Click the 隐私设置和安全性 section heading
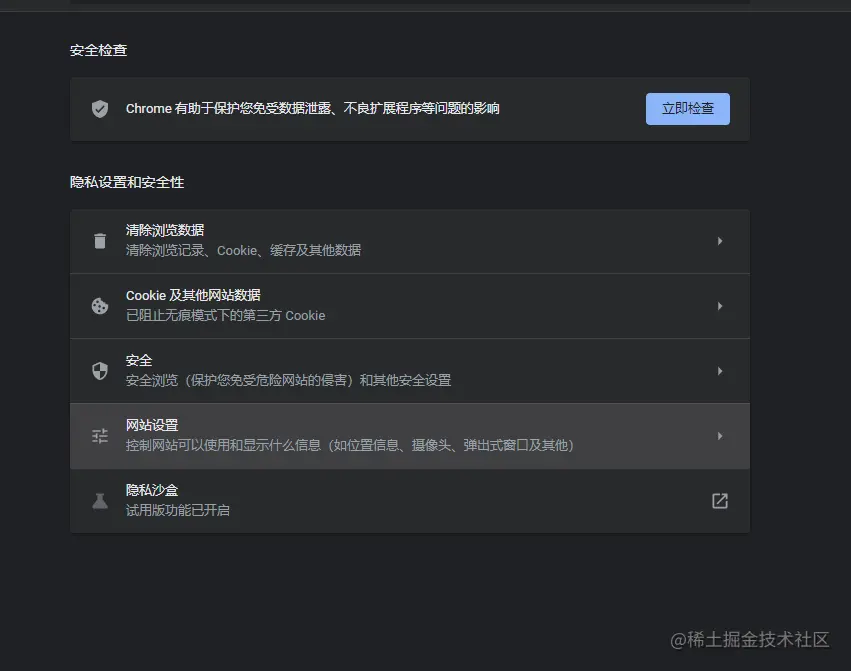This screenshot has height=671, width=851. (127, 182)
